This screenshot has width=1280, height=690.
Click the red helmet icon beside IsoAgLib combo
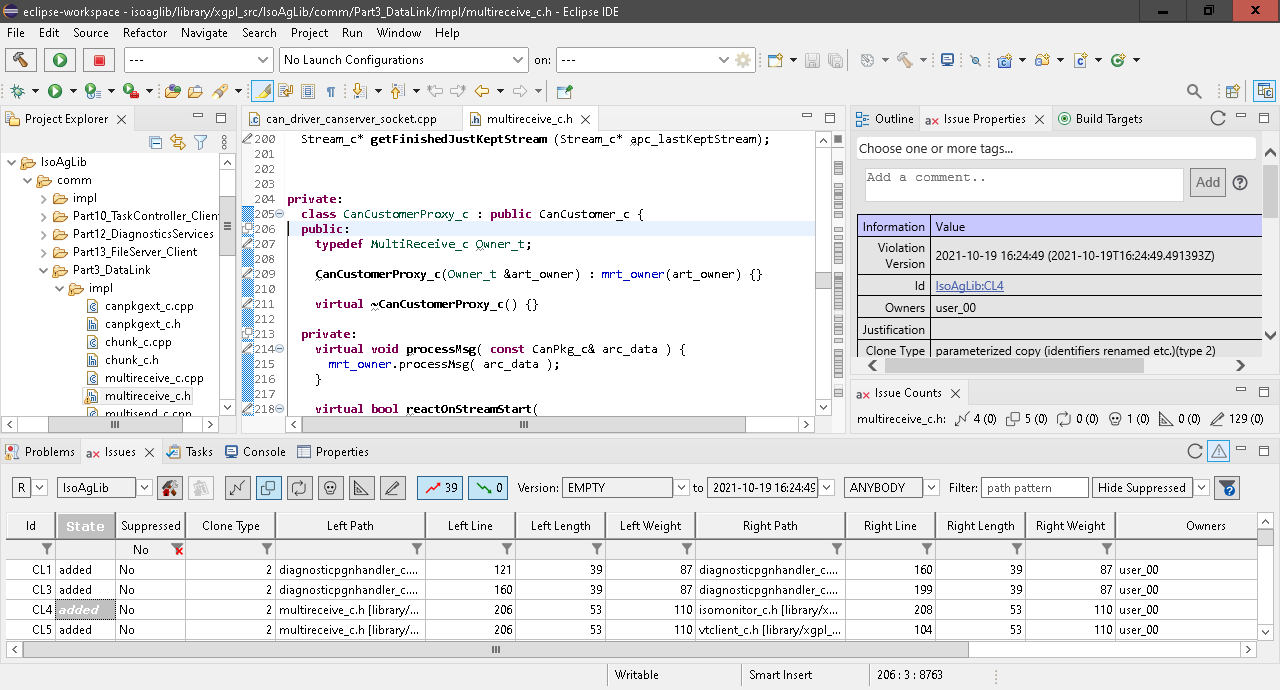(x=170, y=488)
